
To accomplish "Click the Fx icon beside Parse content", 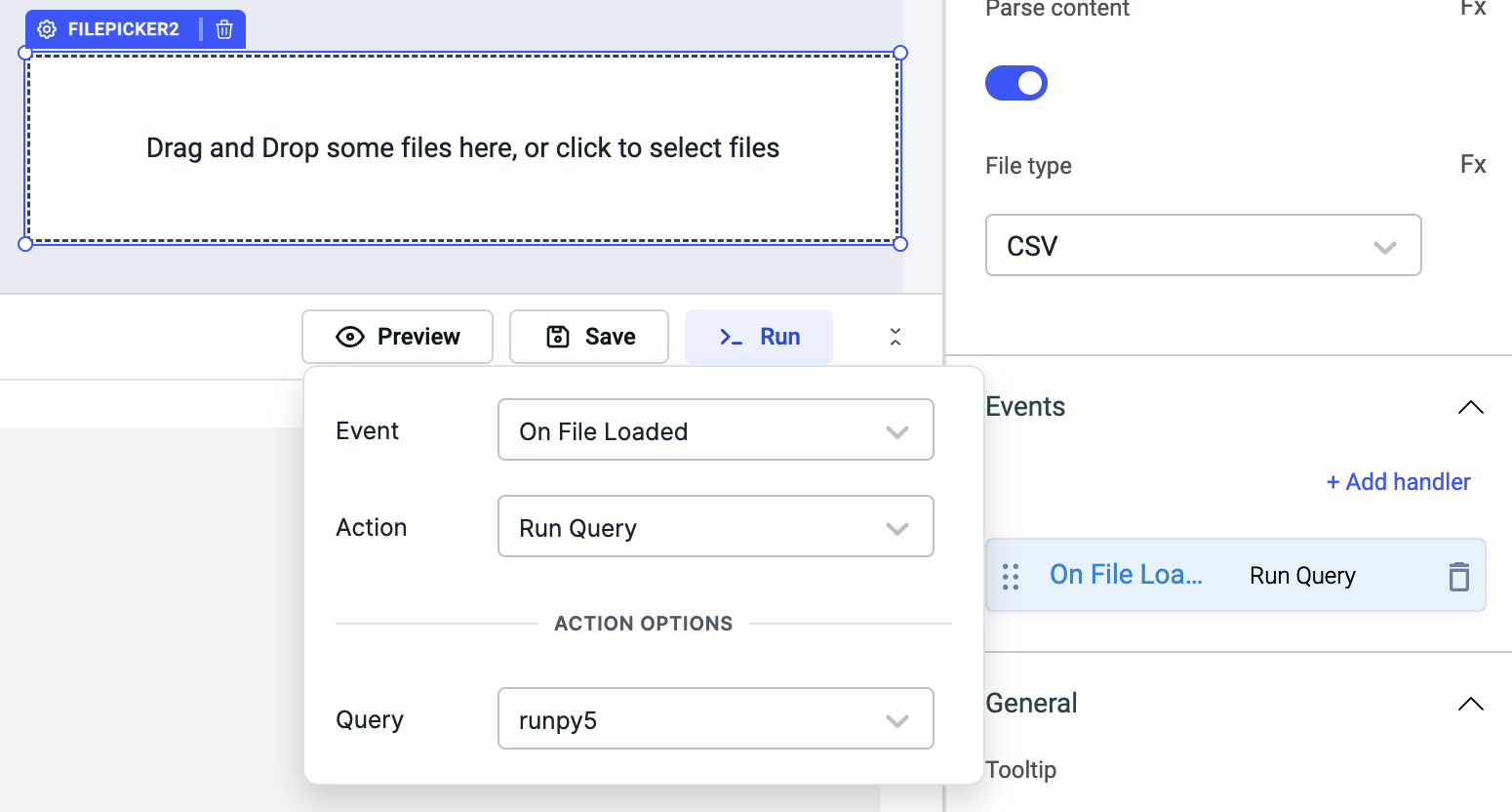I will pyautogui.click(x=1472, y=9).
